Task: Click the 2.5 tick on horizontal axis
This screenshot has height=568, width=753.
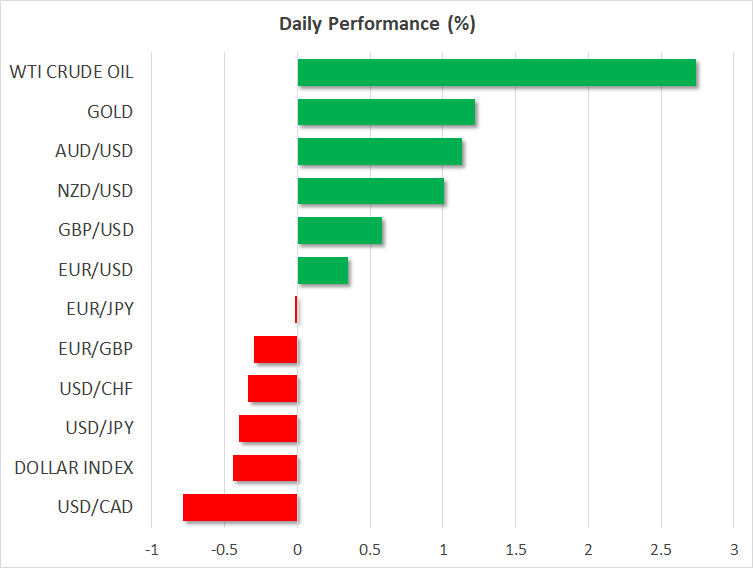Action: (661, 550)
